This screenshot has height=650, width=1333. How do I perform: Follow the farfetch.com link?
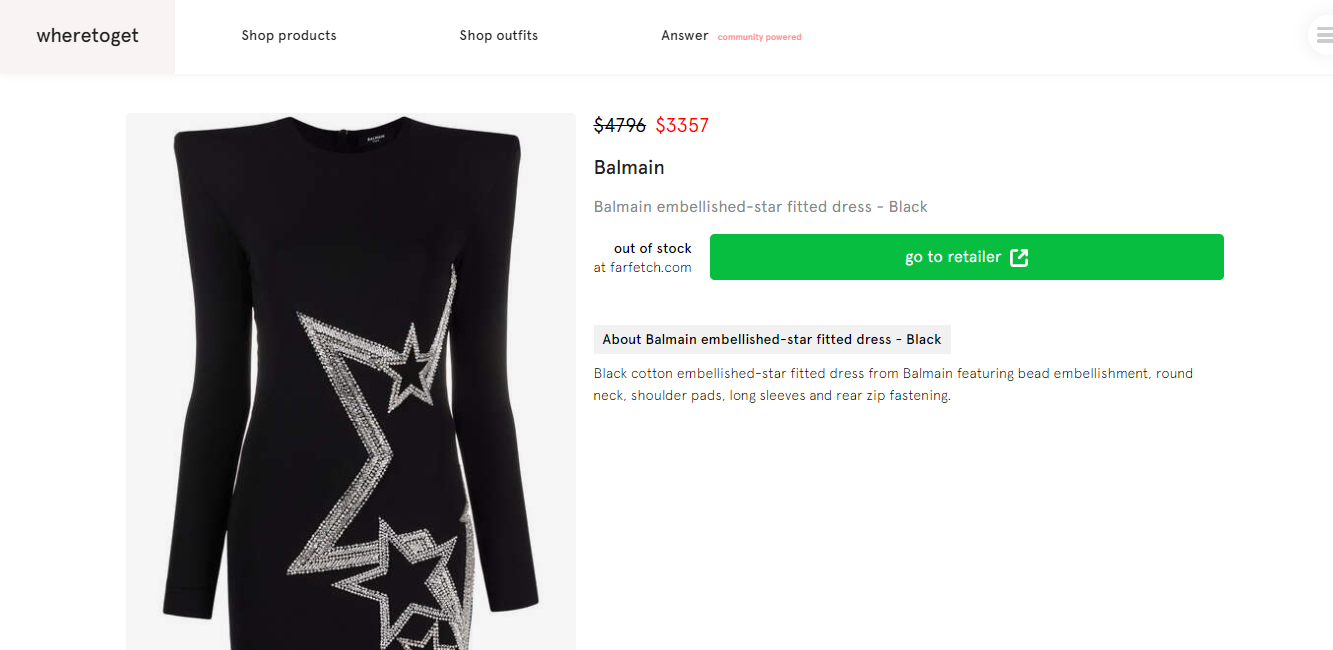tap(650, 268)
